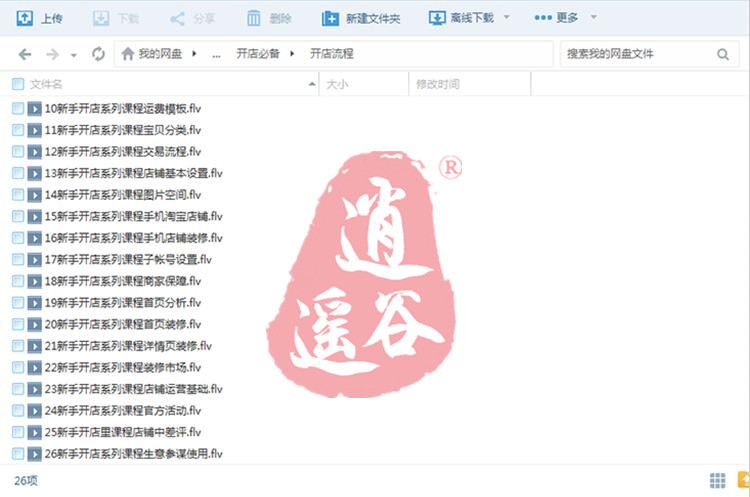Select file 26新手开店系列课程生意参谋使用.flv
750x497 pixels.
coord(134,453)
